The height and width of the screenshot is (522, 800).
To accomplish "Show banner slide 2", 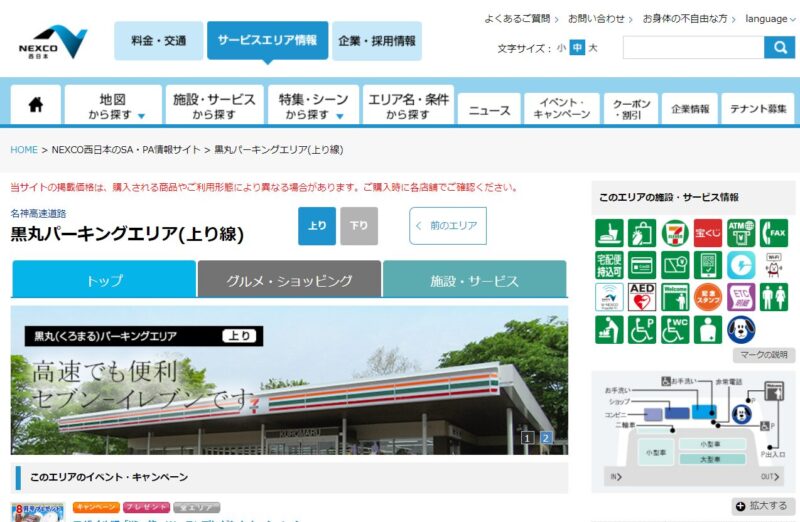I will tap(546, 438).
